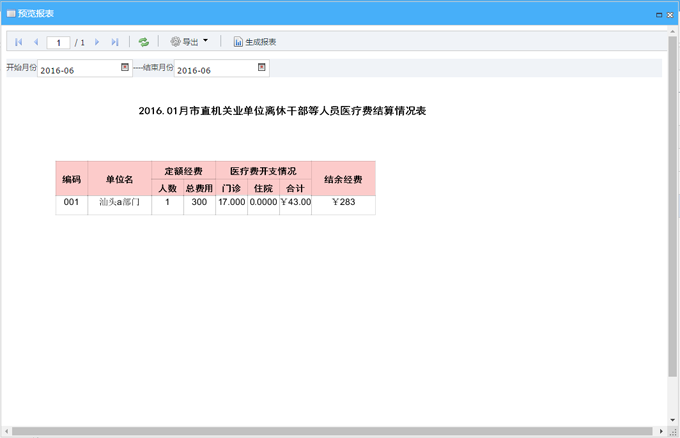Select the 医疗费开支情况 header cell
The height and width of the screenshot is (438, 680).
(263, 171)
